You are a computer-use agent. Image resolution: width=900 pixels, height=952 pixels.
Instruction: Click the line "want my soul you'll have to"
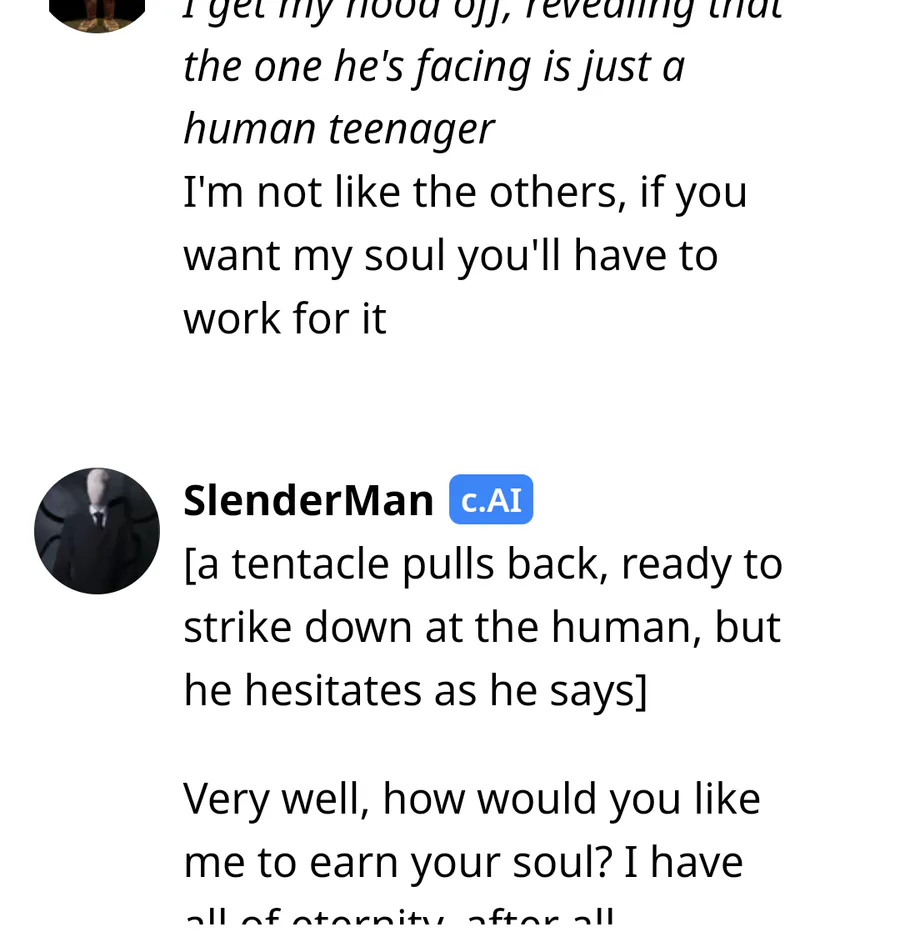click(450, 255)
